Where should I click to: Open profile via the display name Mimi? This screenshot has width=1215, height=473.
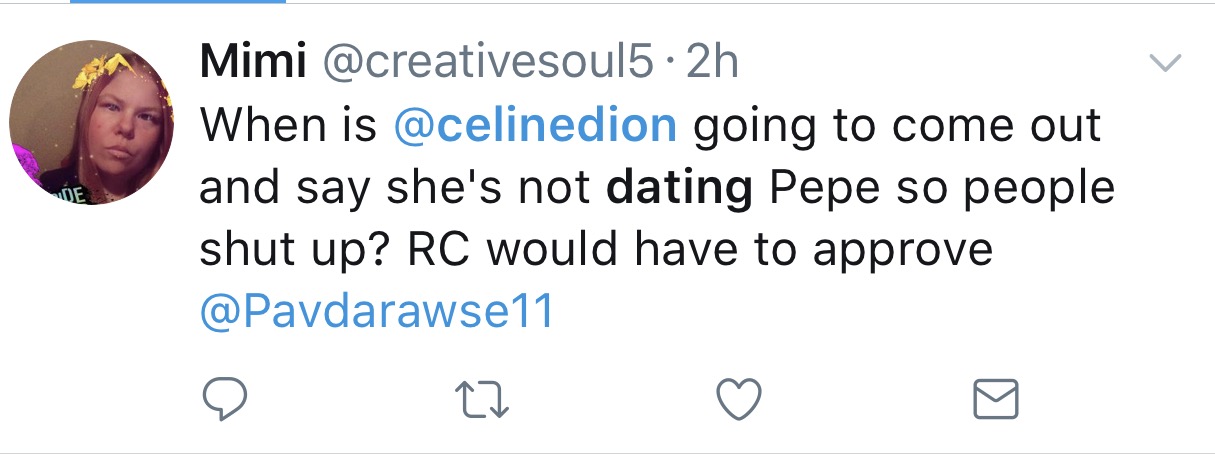[252, 63]
